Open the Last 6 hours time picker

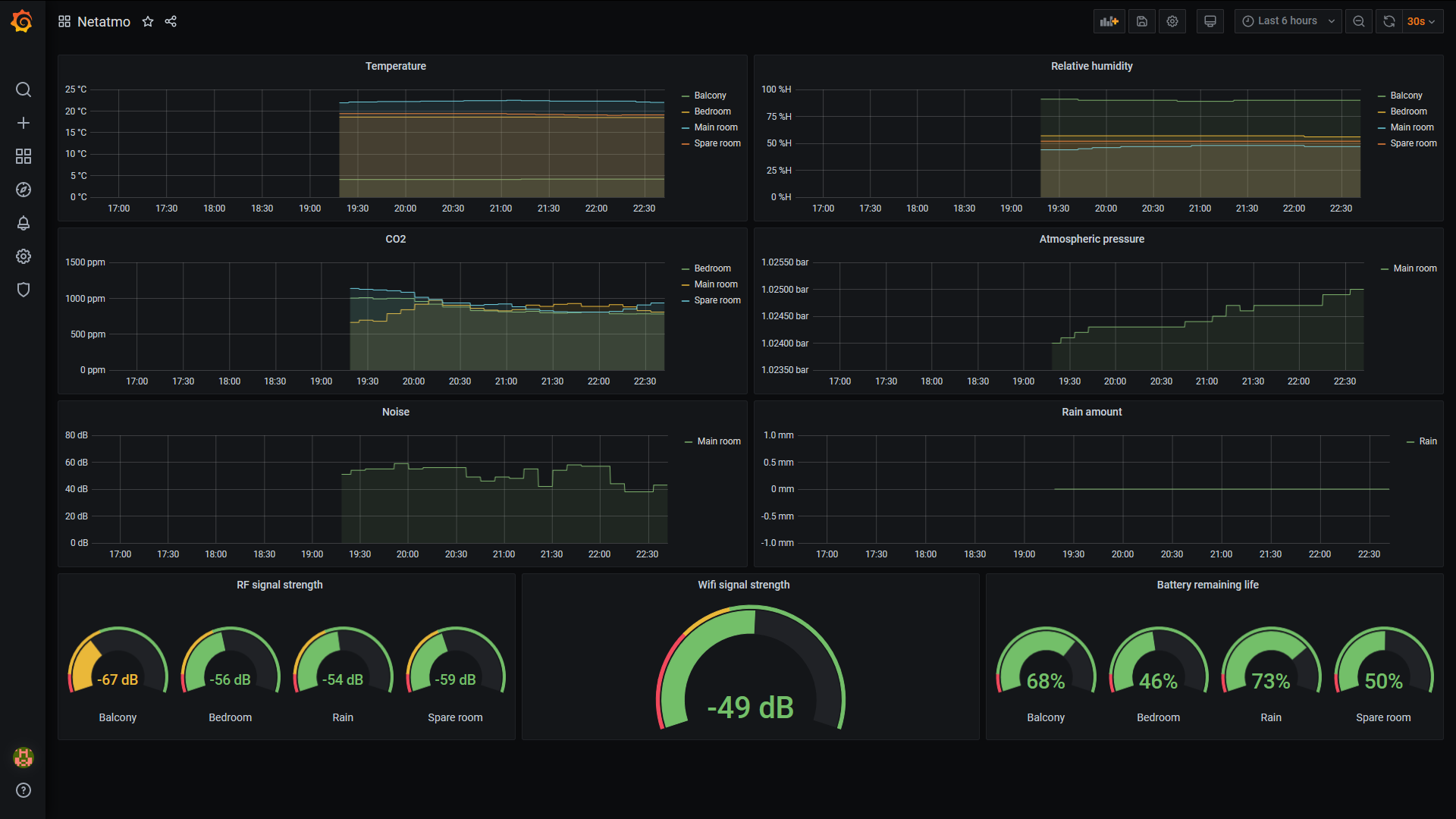1287,21
